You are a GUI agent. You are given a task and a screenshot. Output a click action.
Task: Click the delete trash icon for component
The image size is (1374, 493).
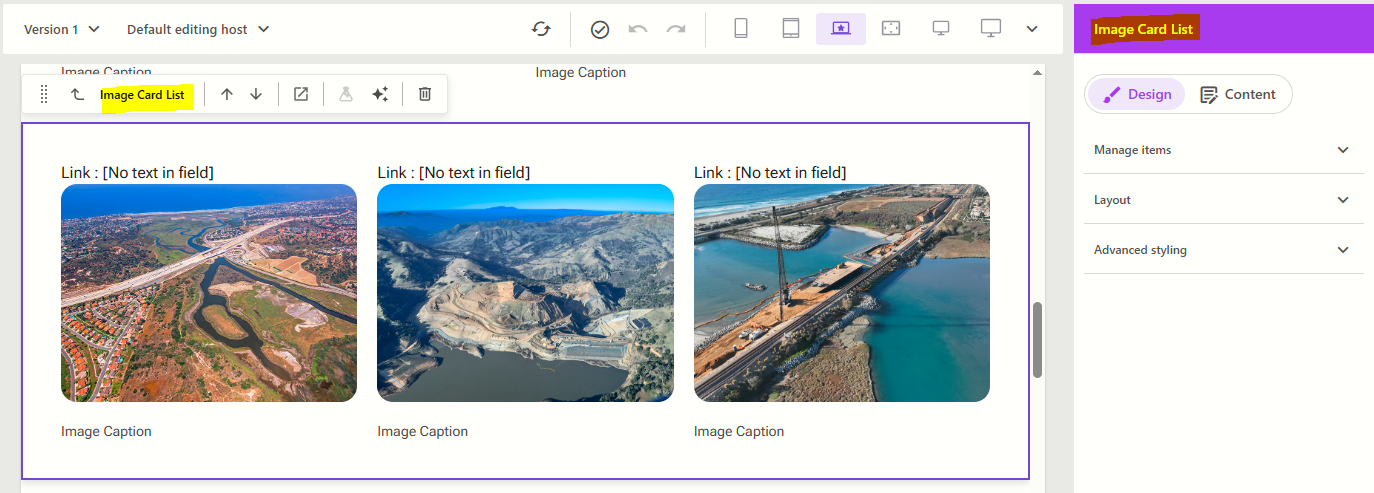point(425,94)
